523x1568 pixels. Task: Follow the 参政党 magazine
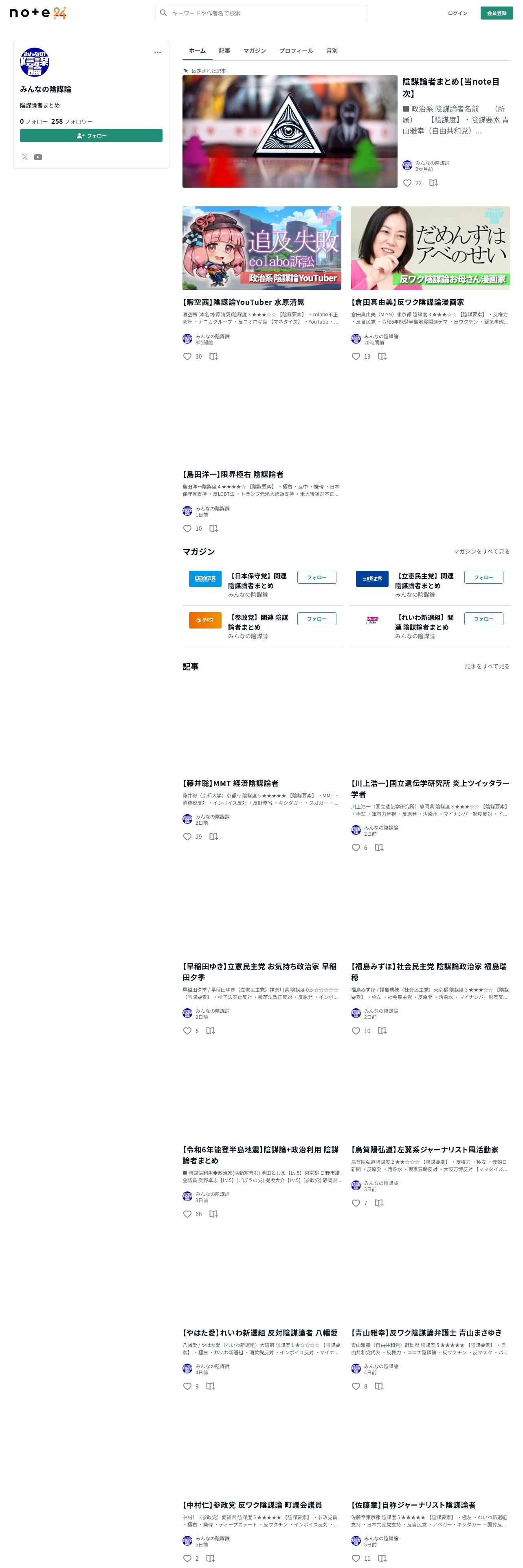click(316, 618)
